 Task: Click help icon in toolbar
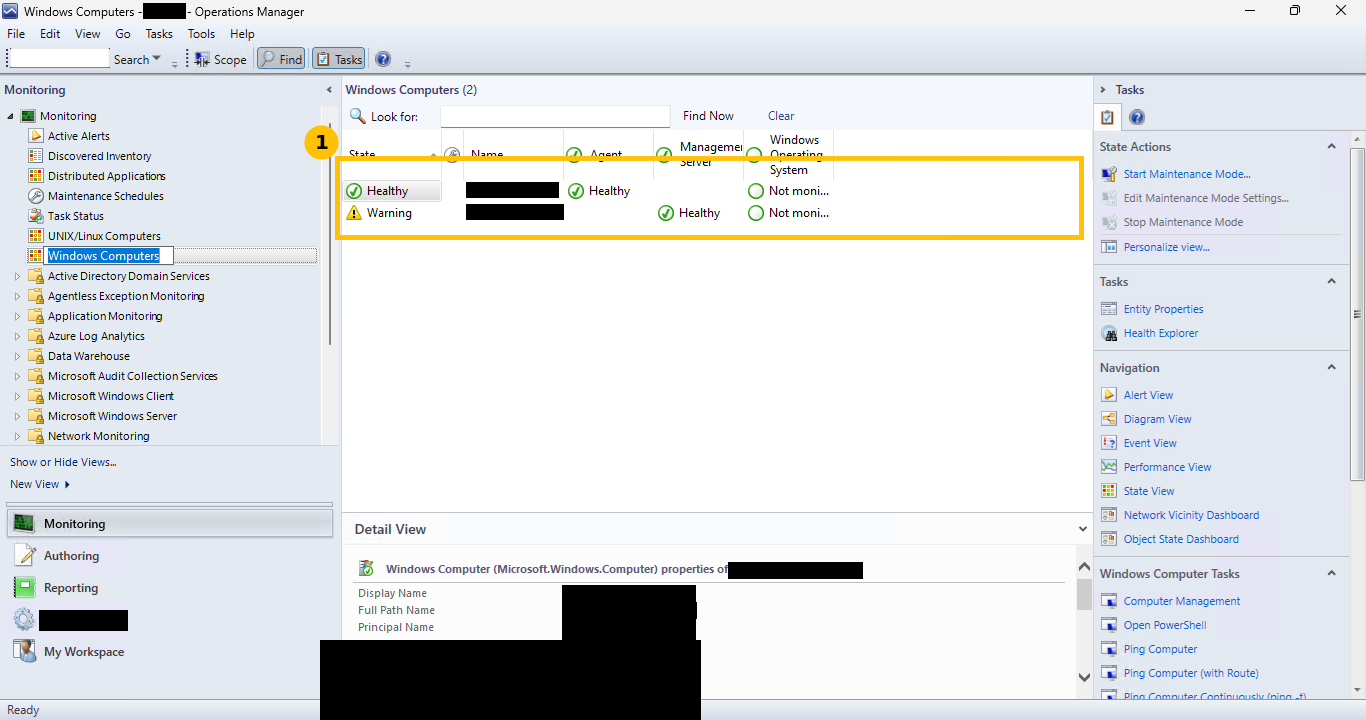383,59
